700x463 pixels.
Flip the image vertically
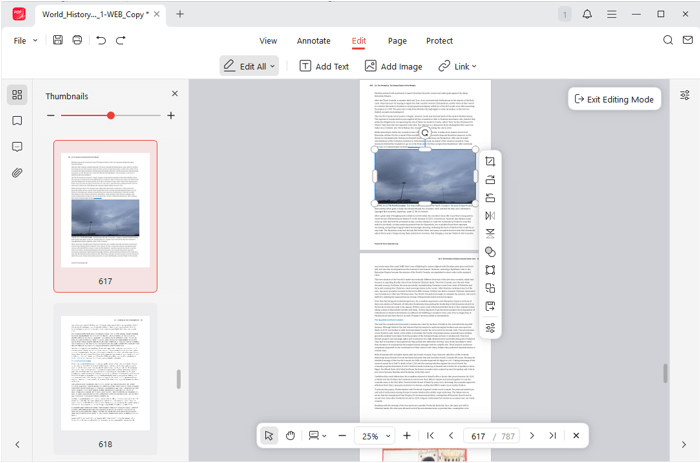pos(490,234)
